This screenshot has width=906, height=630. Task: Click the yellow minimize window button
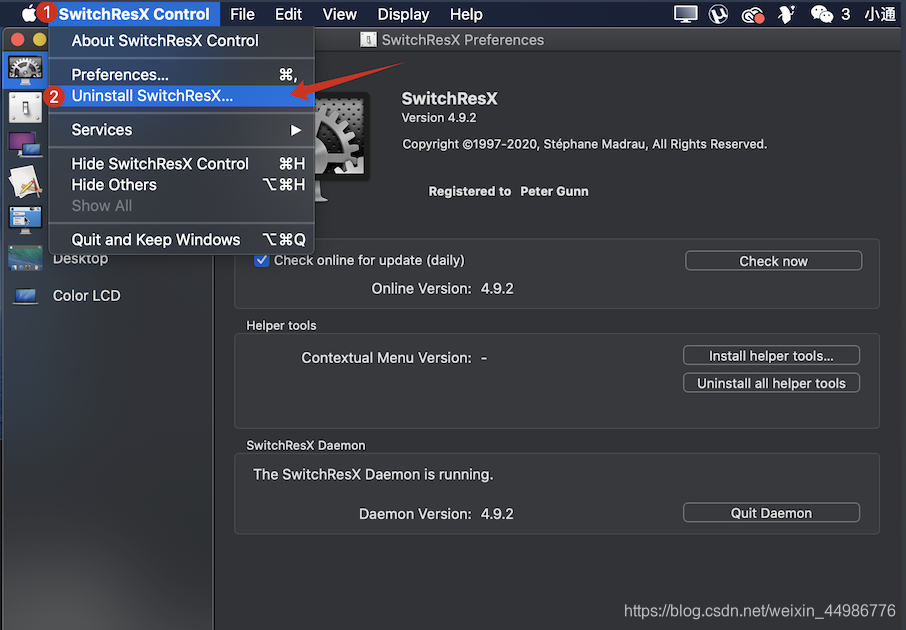[x=39, y=39]
